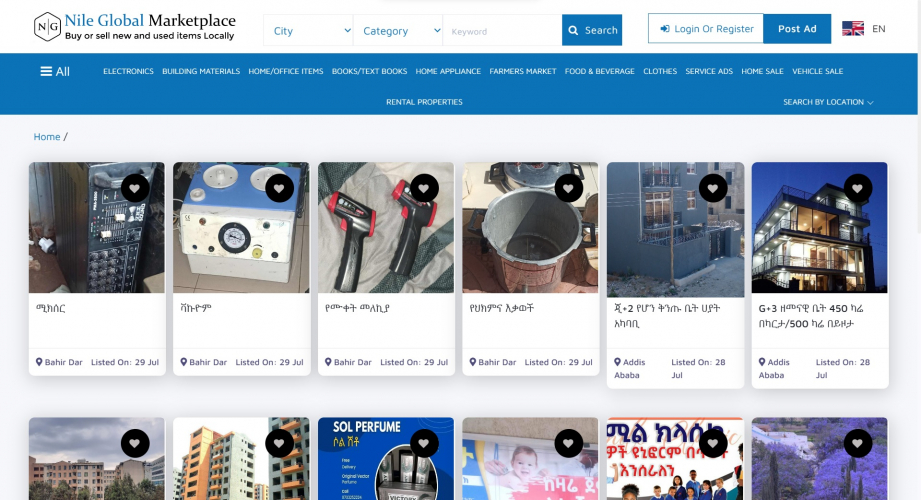Click the UK flag language icon
This screenshot has height=500, width=921.
[x=852, y=29]
